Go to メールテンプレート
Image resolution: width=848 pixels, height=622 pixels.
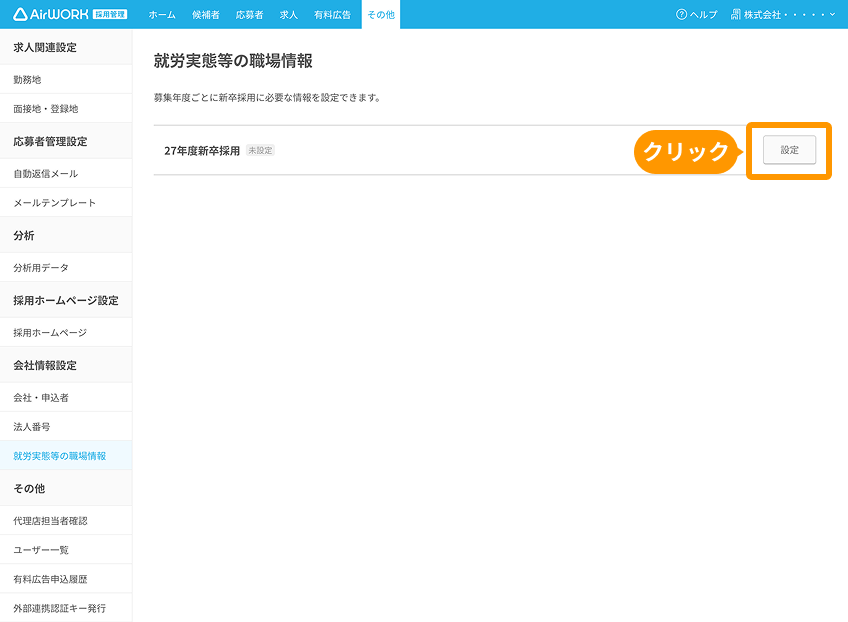click(54, 203)
